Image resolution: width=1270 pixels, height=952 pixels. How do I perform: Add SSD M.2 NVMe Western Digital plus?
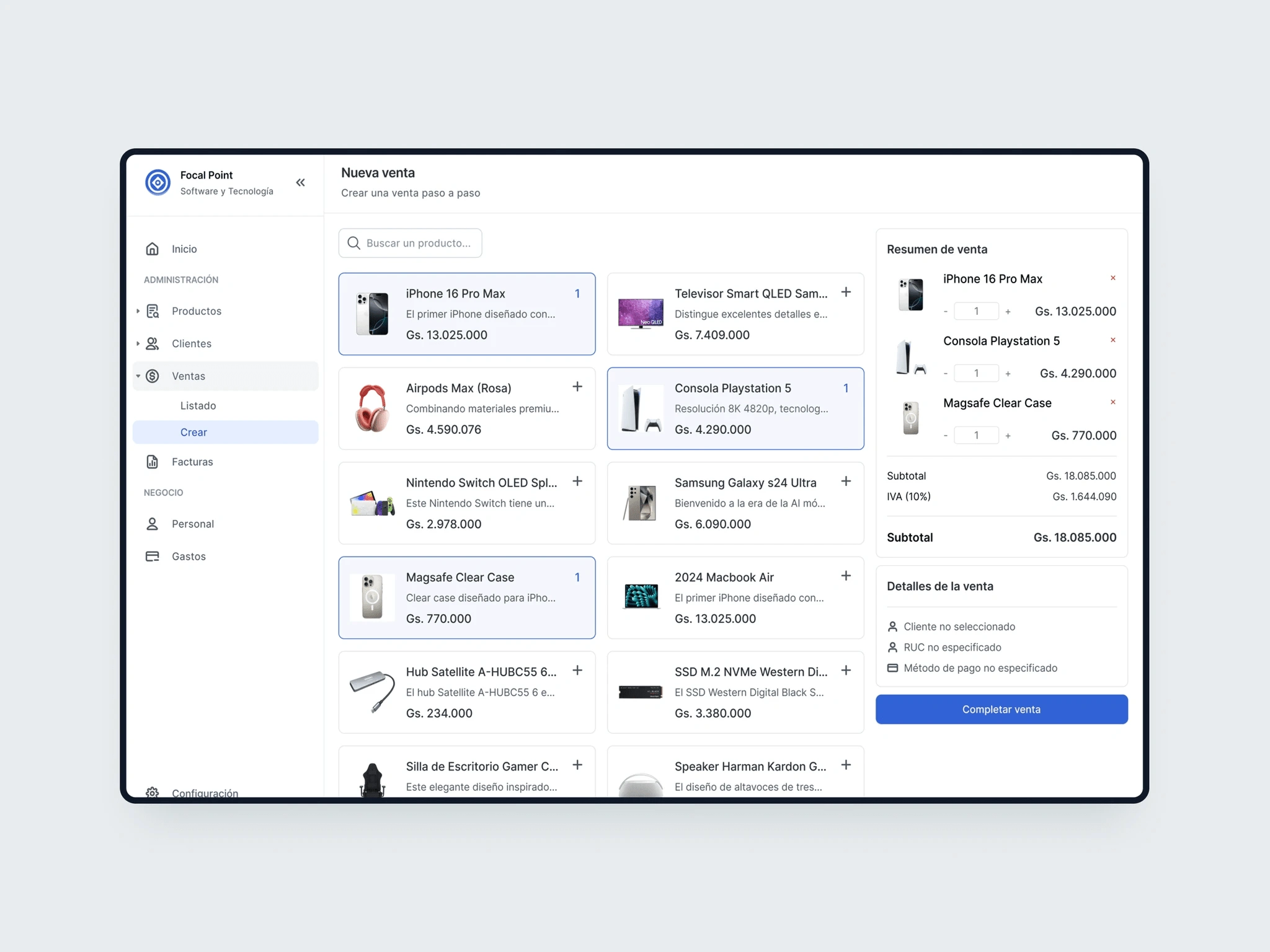[x=846, y=670]
